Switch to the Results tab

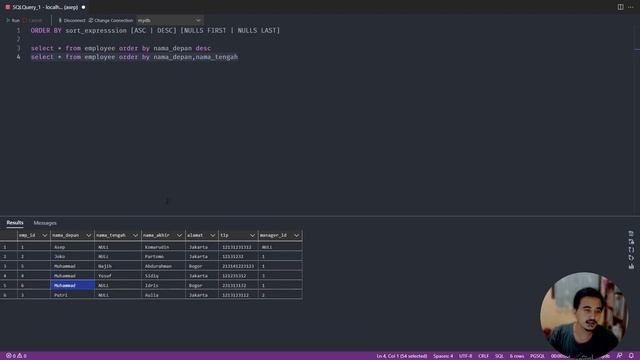pyautogui.click(x=15, y=223)
